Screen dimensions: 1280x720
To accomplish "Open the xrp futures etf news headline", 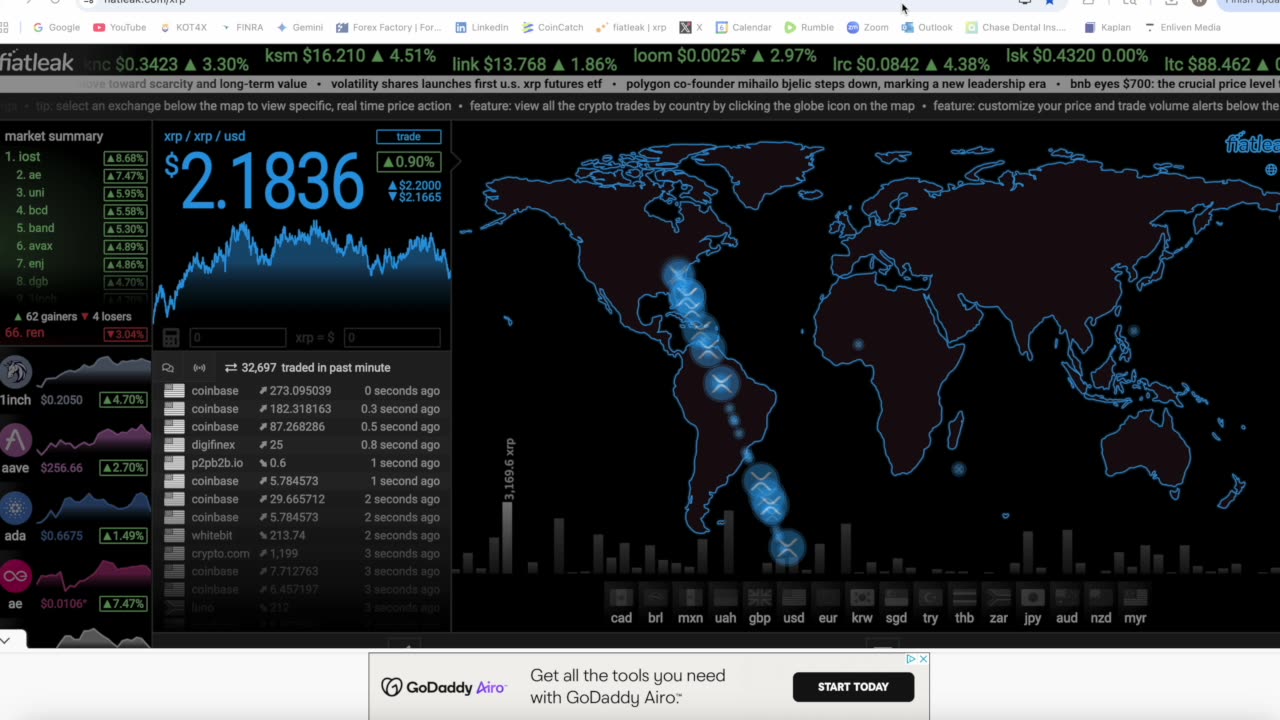I will pyautogui.click(x=466, y=85).
